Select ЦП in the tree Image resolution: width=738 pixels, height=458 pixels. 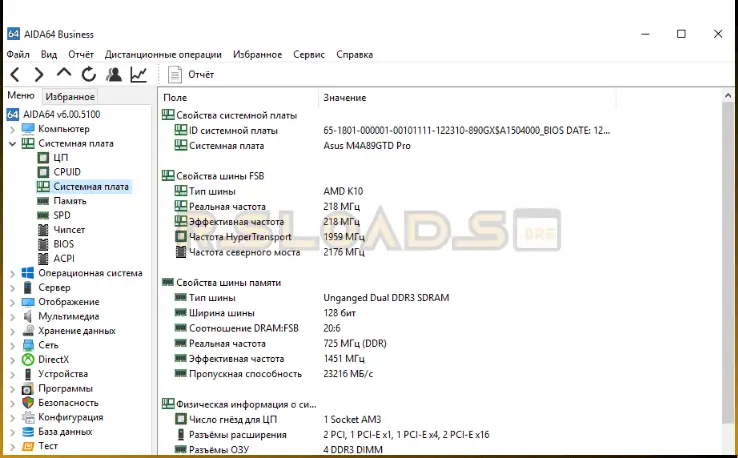(x=60, y=158)
